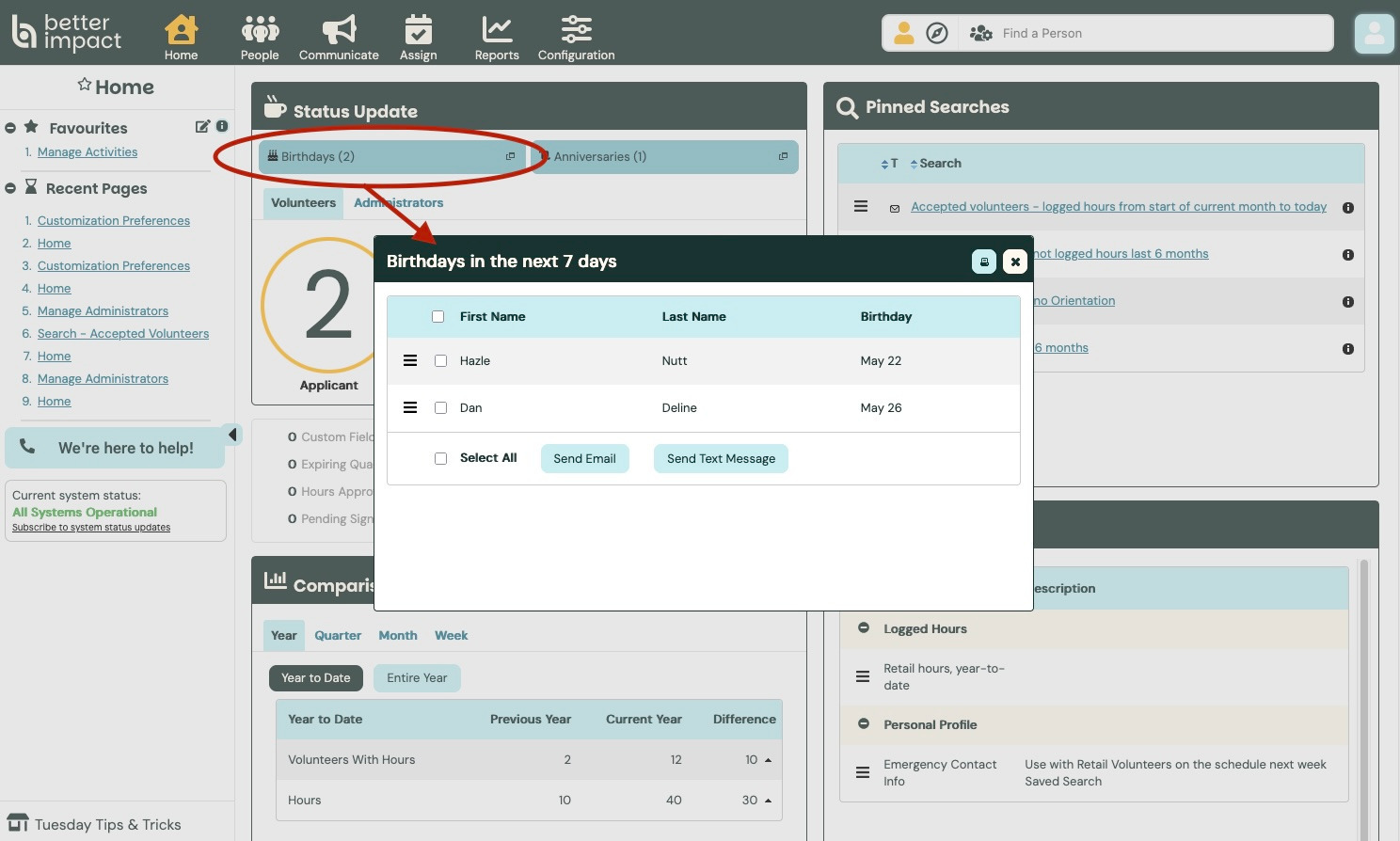Tick the Select All checkbox

440,459
